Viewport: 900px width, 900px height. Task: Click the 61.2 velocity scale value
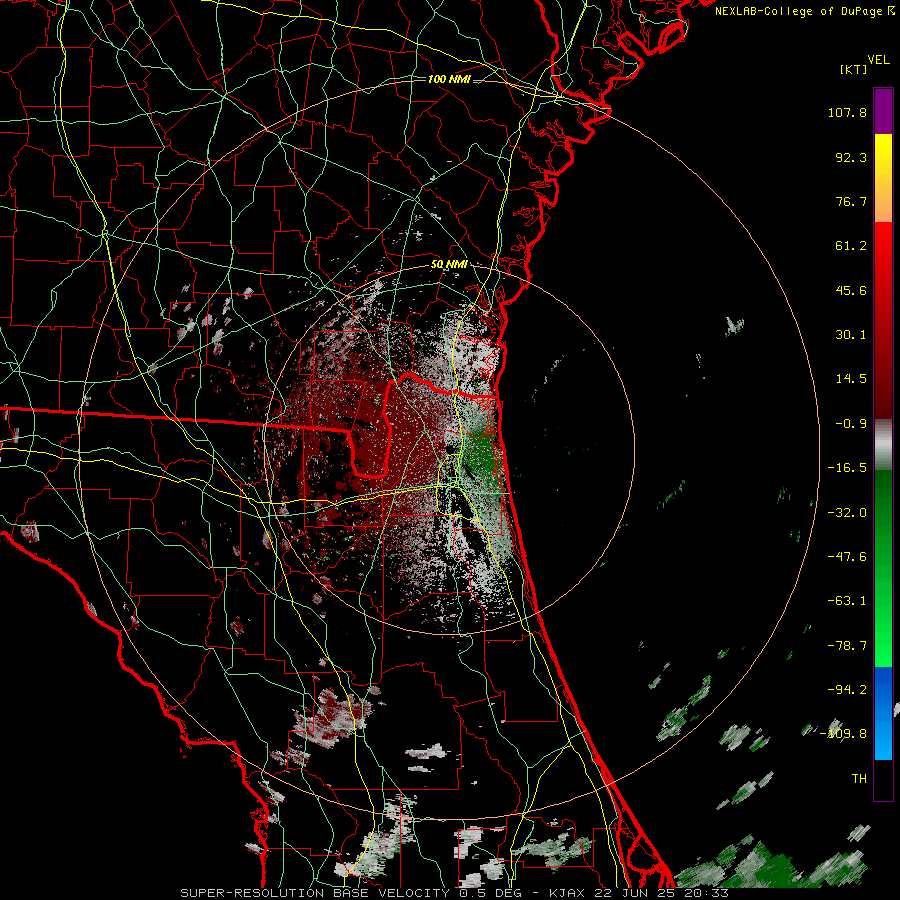(x=851, y=246)
